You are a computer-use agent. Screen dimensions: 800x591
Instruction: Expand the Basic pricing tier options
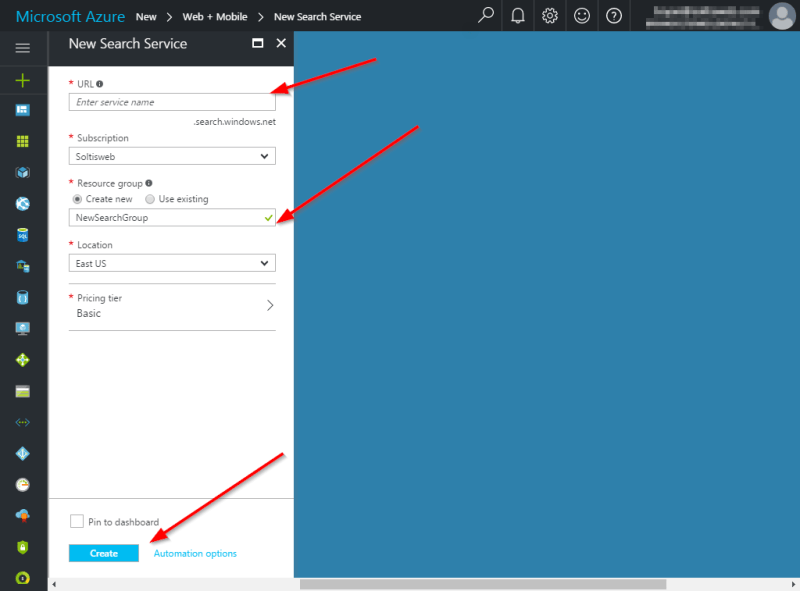171,305
